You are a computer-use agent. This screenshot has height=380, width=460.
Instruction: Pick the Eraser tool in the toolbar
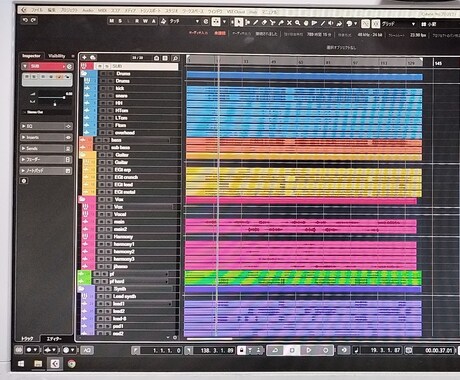(x=264, y=23)
